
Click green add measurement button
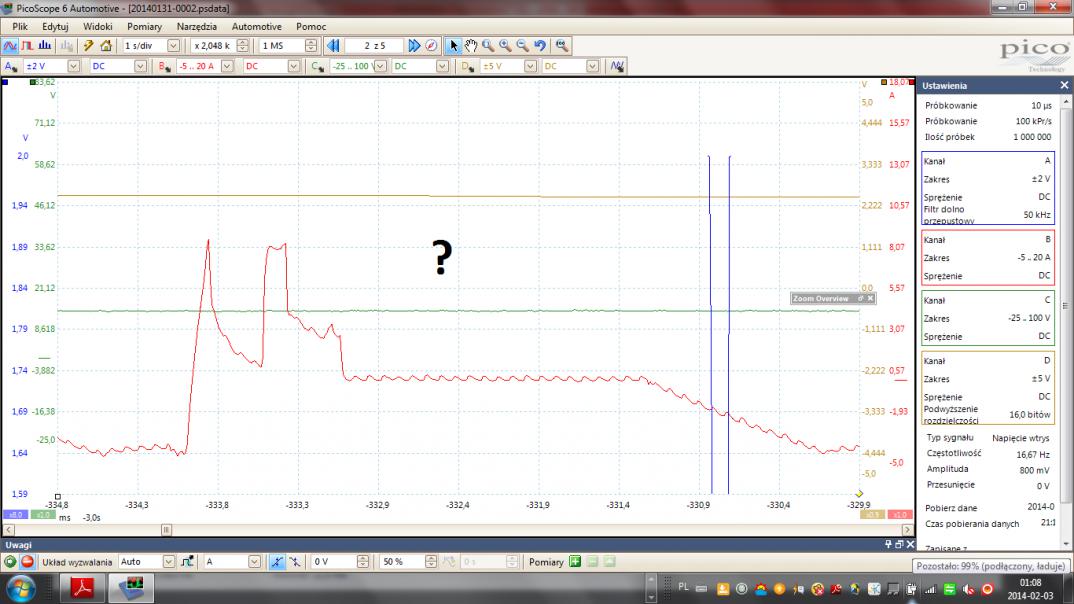pos(575,562)
